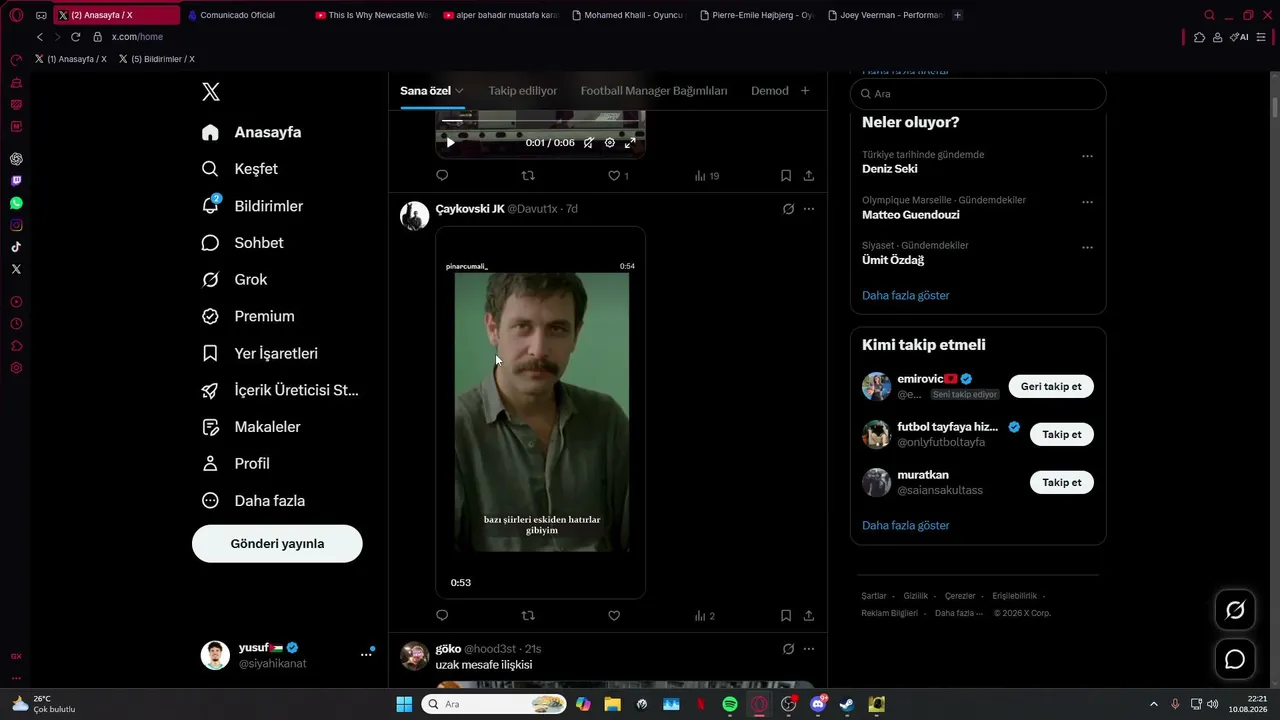Bookmark the Çaykovski JK post
Viewport: 1280px width, 720px height.
tap(786, 616)
